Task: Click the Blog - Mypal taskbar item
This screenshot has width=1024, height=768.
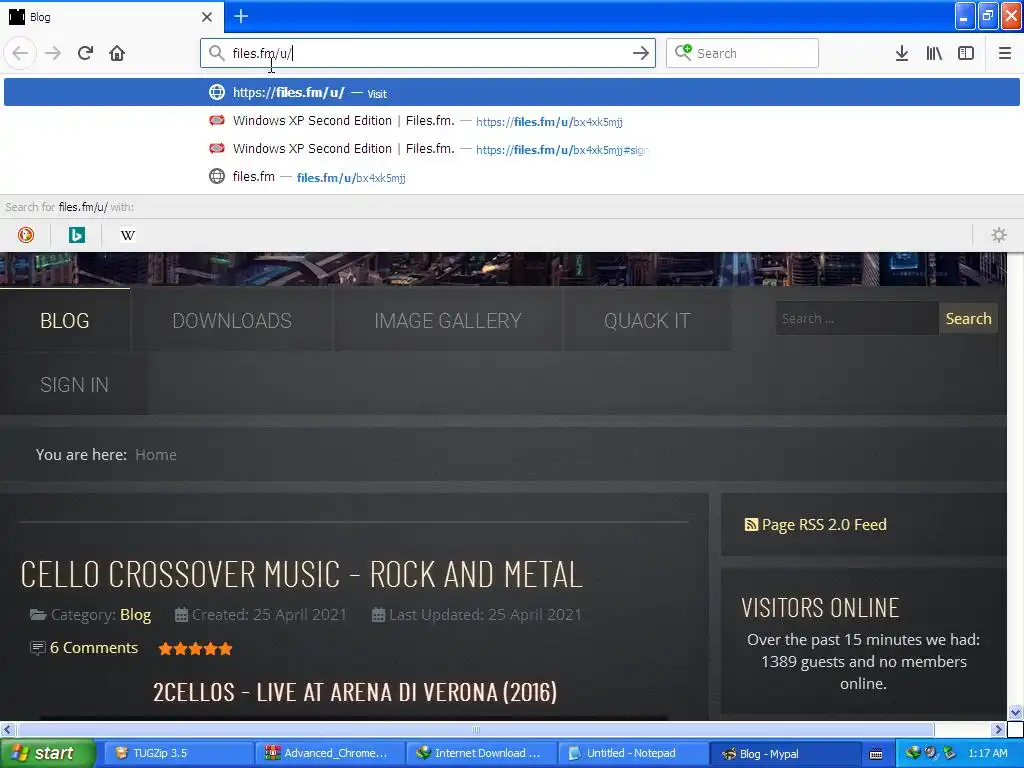Action: 784,753
